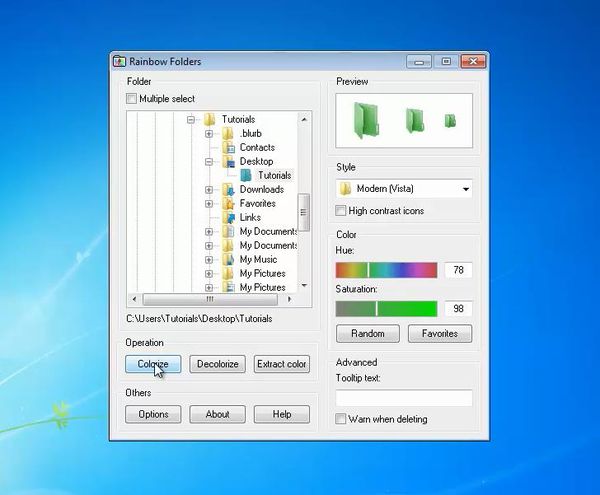Collapse the top Tutorials tree node
Viewport: 600px width, 495px height.
click(x=191, y=120)
